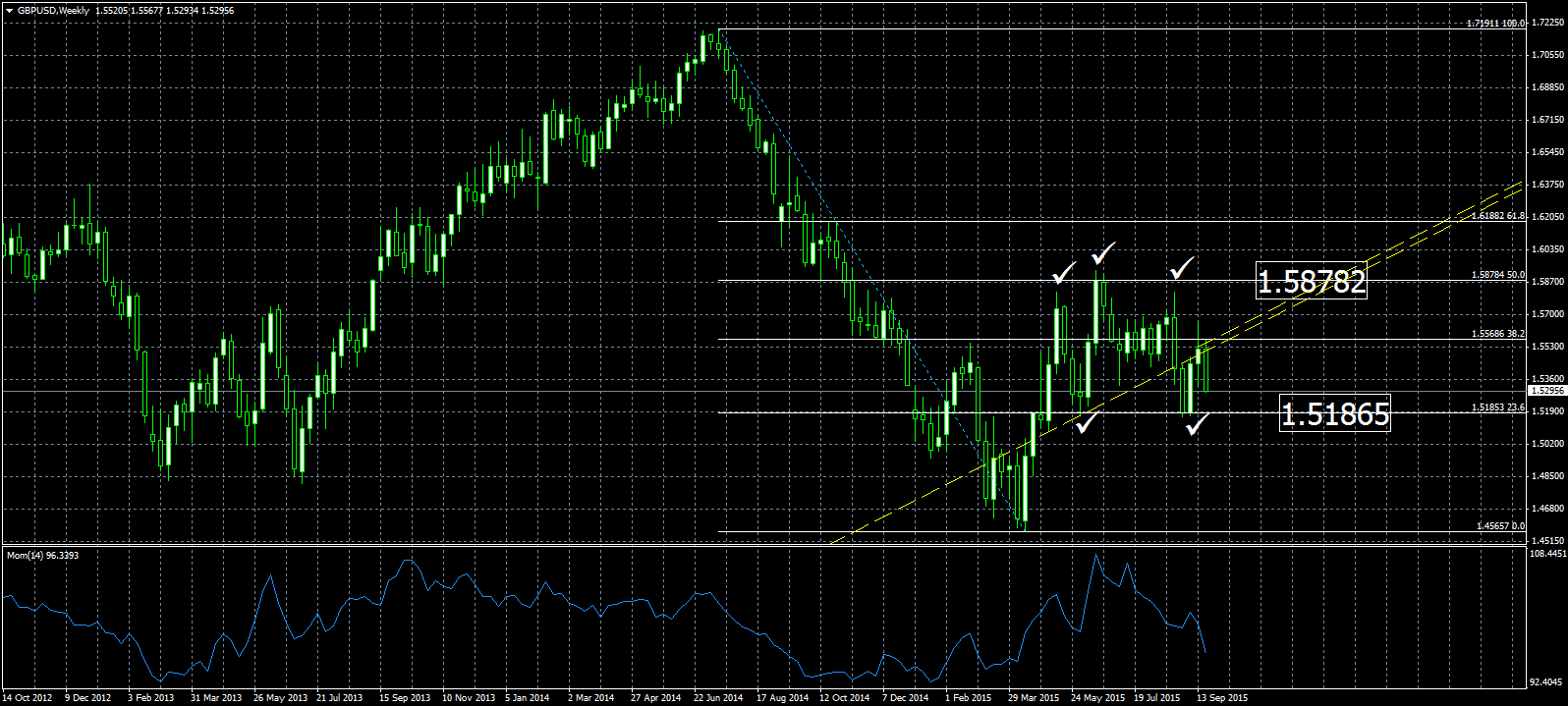
Task: Select the 1.58784 50.0 Fibonacci level label
Action: pyautogui.click(x=1497, y=276)
